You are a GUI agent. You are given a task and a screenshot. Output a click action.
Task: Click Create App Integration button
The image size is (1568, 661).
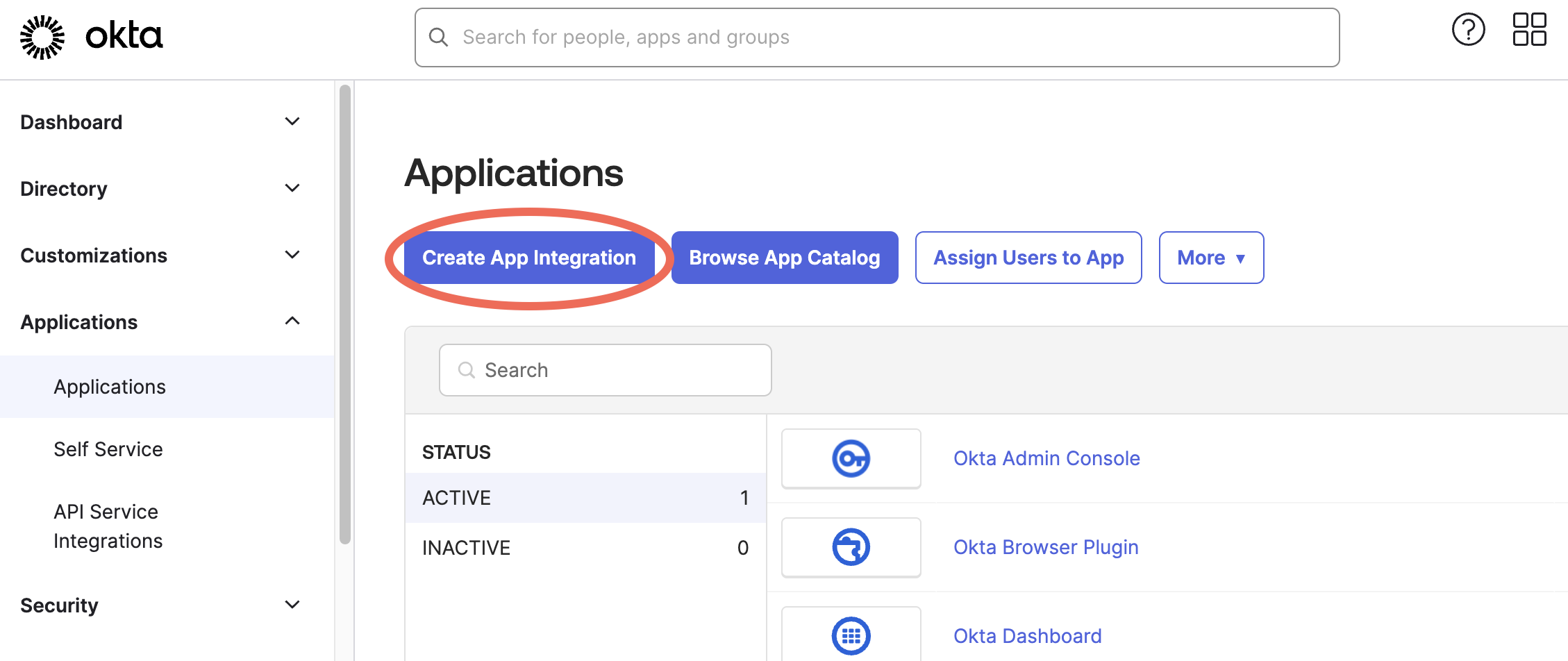click(x=529, y=258)
